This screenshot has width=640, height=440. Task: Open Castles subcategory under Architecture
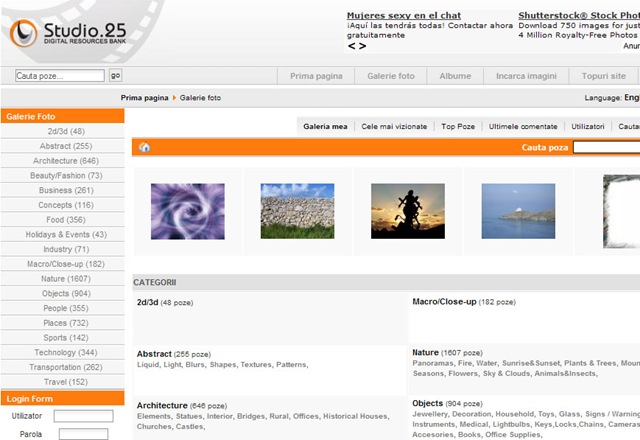[x=189, y=427]
